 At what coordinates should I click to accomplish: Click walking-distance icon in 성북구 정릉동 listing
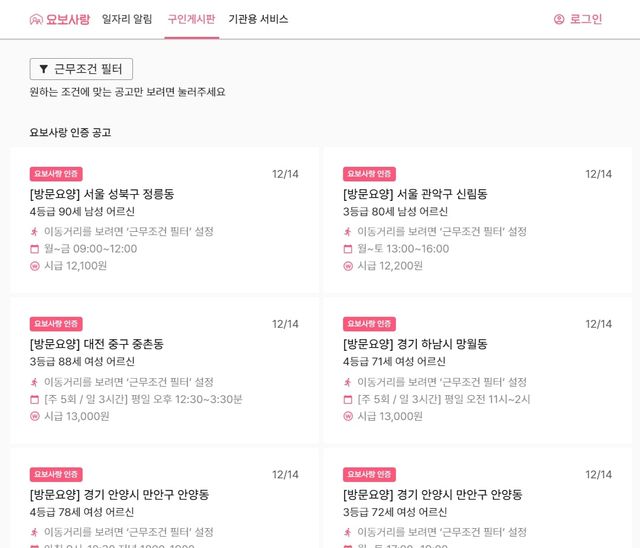(x=34, y=232)
